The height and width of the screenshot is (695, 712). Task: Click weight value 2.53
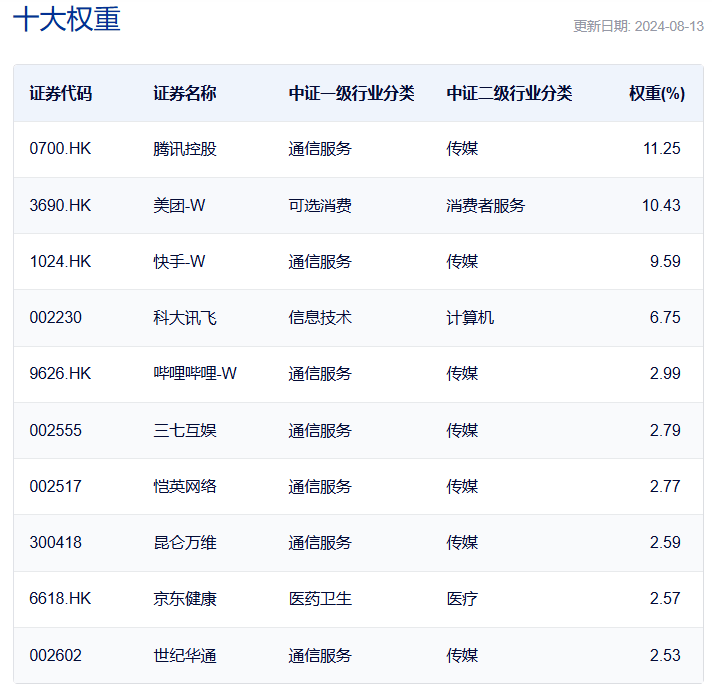665,656
